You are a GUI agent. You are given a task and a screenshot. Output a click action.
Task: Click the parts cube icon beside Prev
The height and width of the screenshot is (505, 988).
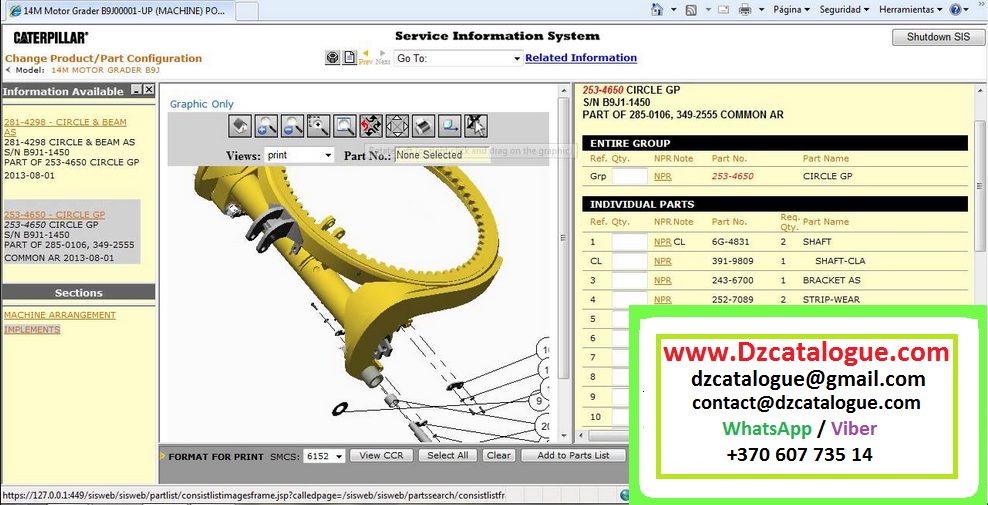[x=333, y=58]
